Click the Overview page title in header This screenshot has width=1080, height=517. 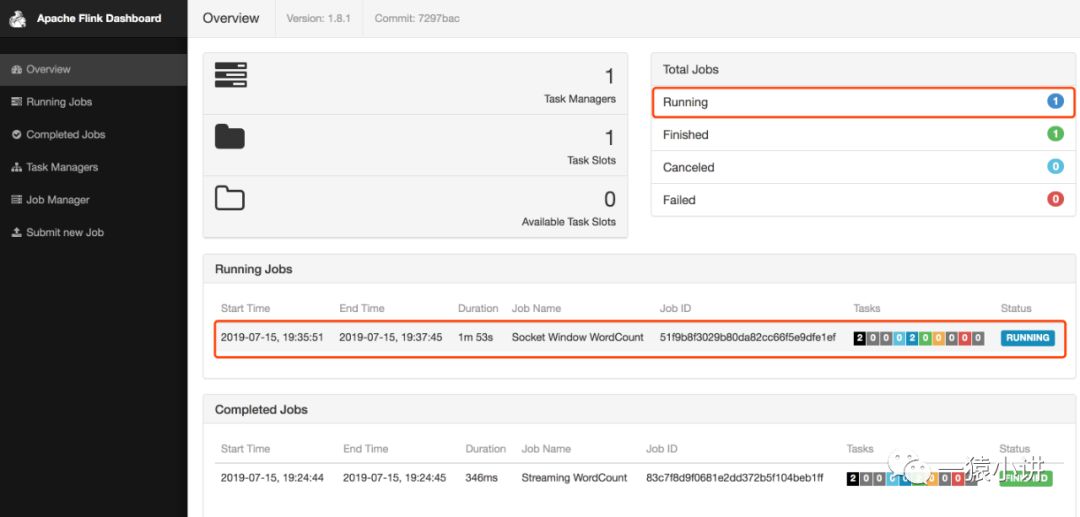[231, 19]
